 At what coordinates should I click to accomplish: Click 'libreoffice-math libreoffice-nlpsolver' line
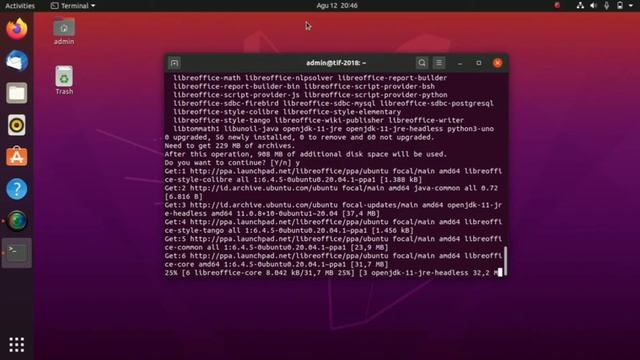[310, 78]
